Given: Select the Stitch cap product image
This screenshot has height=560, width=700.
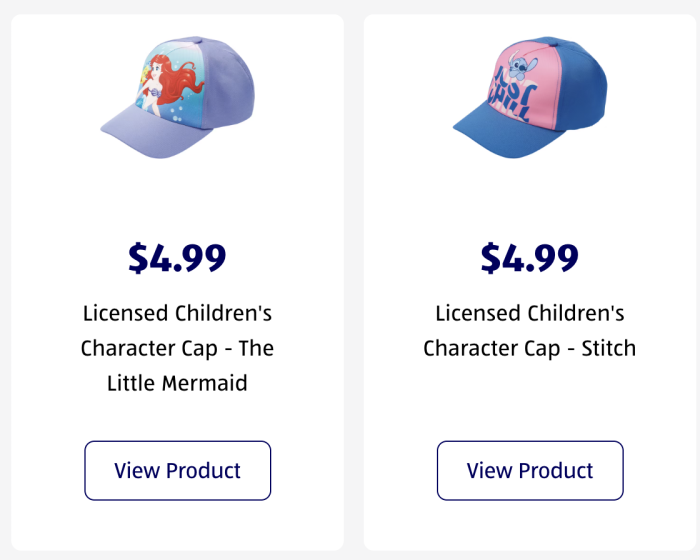Looking at the screenshot, I should pos(530,97).
